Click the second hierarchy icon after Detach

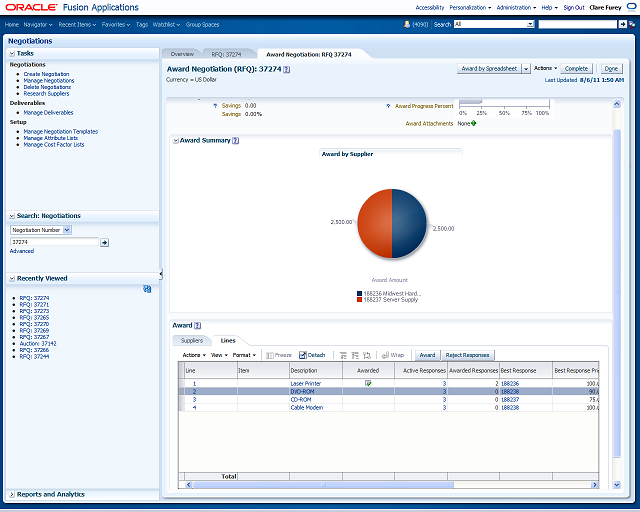point(355,355)
